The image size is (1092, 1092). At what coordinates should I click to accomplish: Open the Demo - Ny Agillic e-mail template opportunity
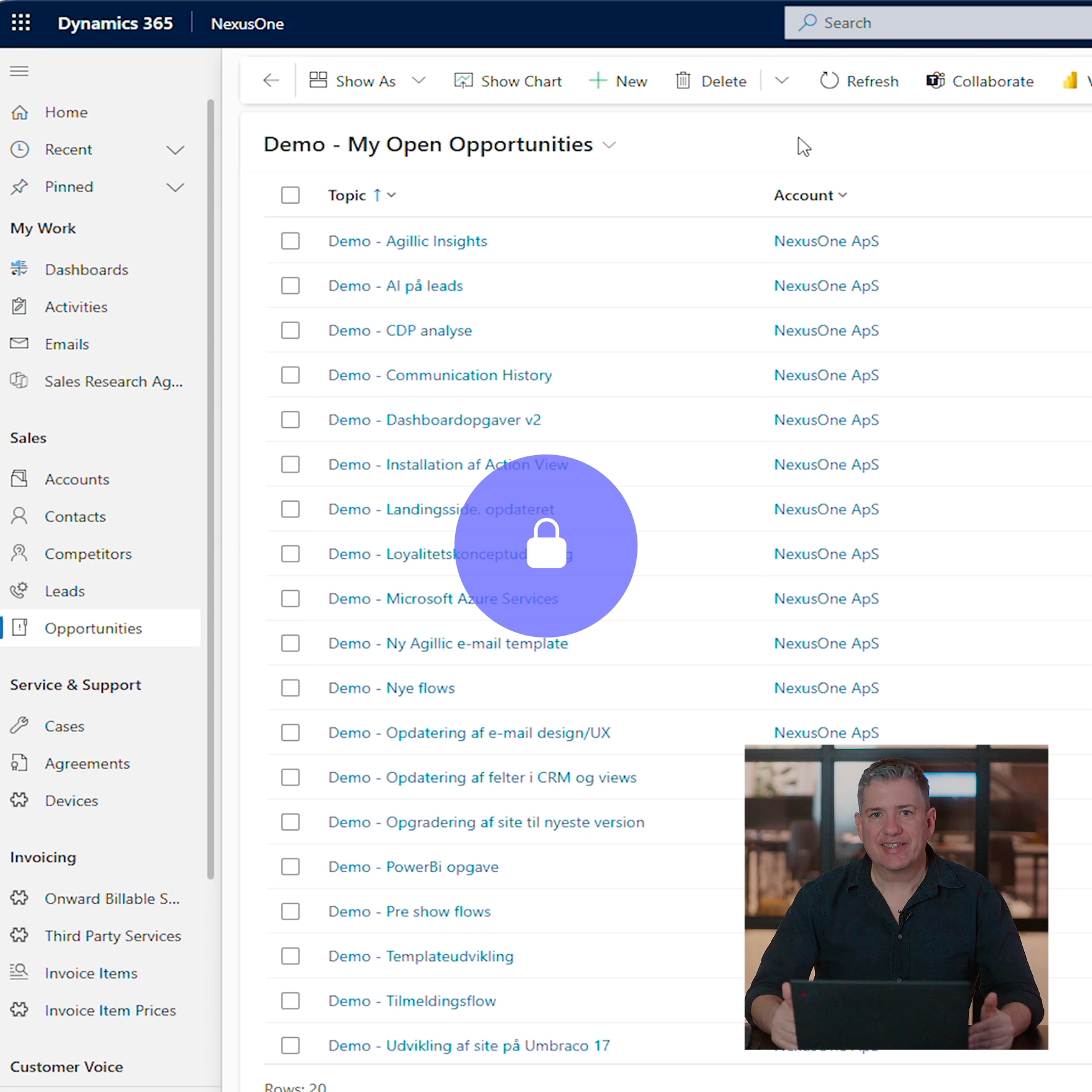(448, 644)
